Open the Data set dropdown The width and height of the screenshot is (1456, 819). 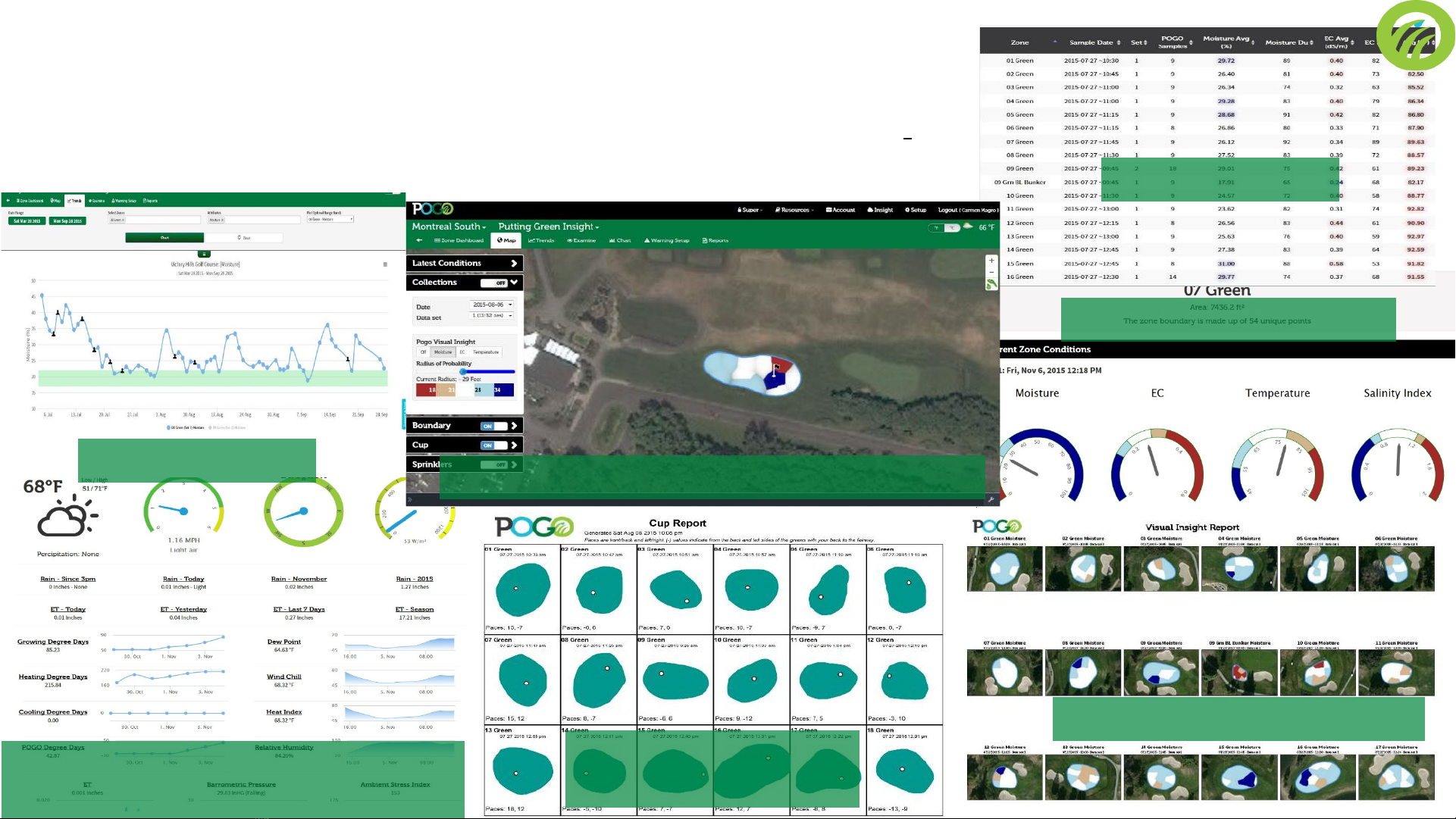[492, 315]
